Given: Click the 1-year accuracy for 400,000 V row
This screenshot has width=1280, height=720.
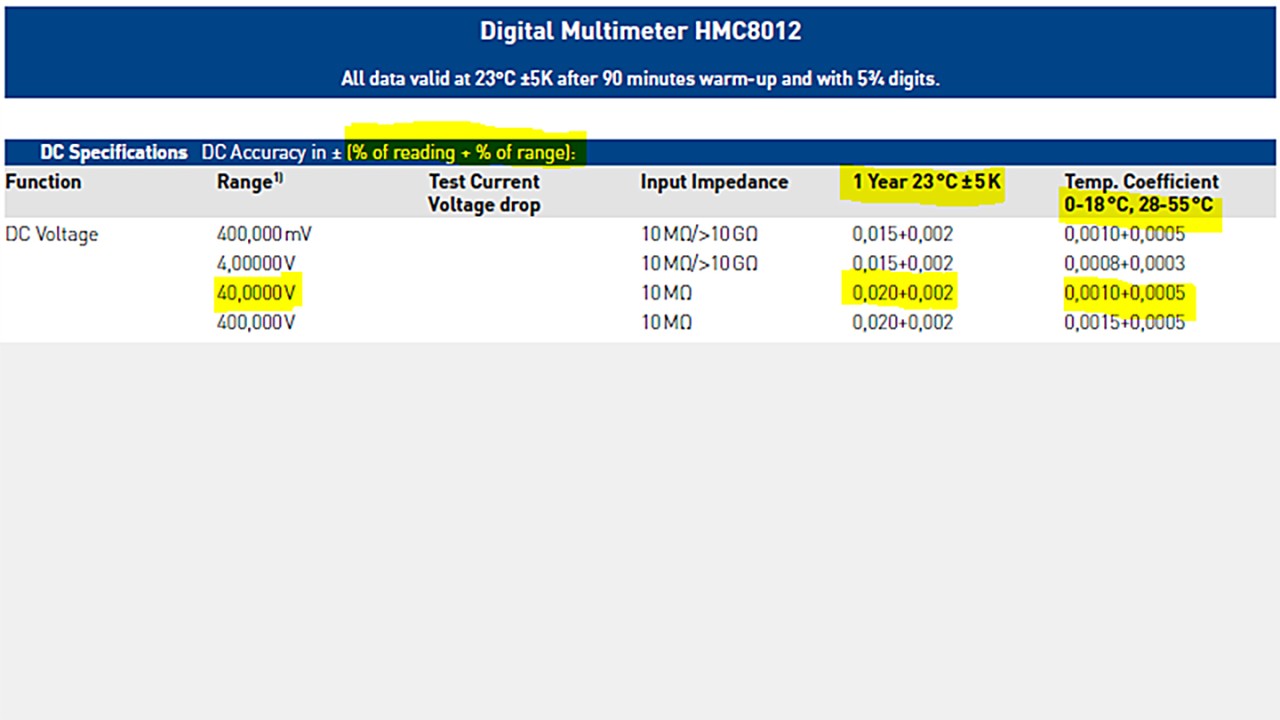Looking at the screenshot, I should coord(903,322).
